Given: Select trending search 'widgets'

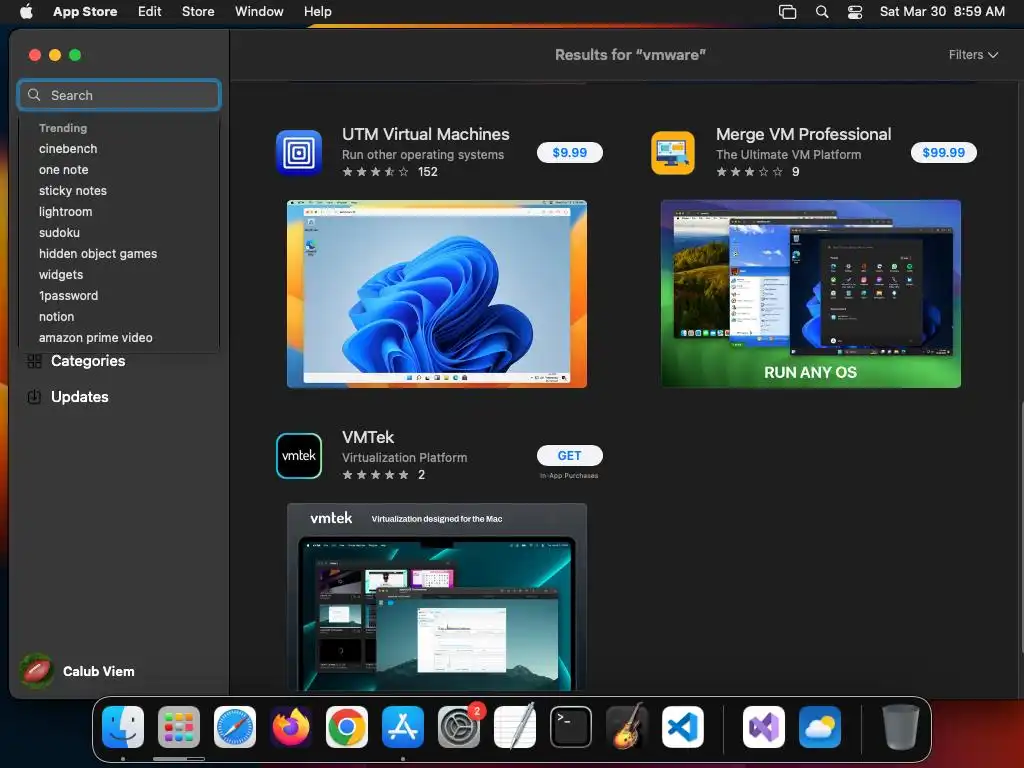Looking at the screenshot, I should [61, 275].
